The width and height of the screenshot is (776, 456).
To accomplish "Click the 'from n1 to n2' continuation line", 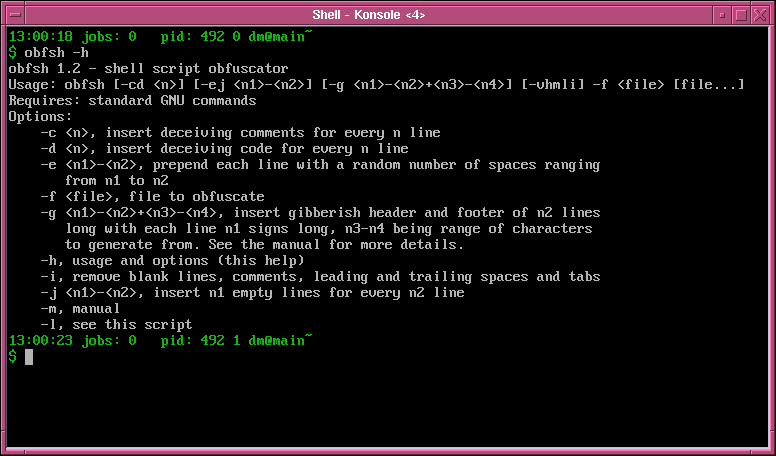I will 117,181.
